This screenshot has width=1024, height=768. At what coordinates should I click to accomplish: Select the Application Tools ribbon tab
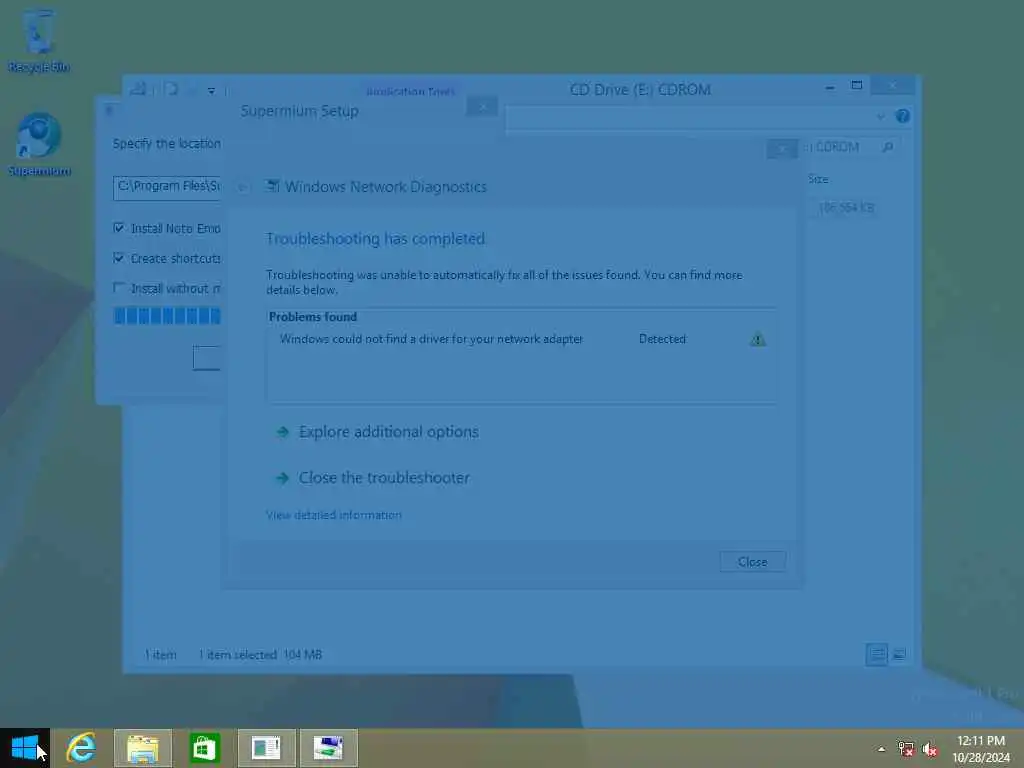pos(411,91)
